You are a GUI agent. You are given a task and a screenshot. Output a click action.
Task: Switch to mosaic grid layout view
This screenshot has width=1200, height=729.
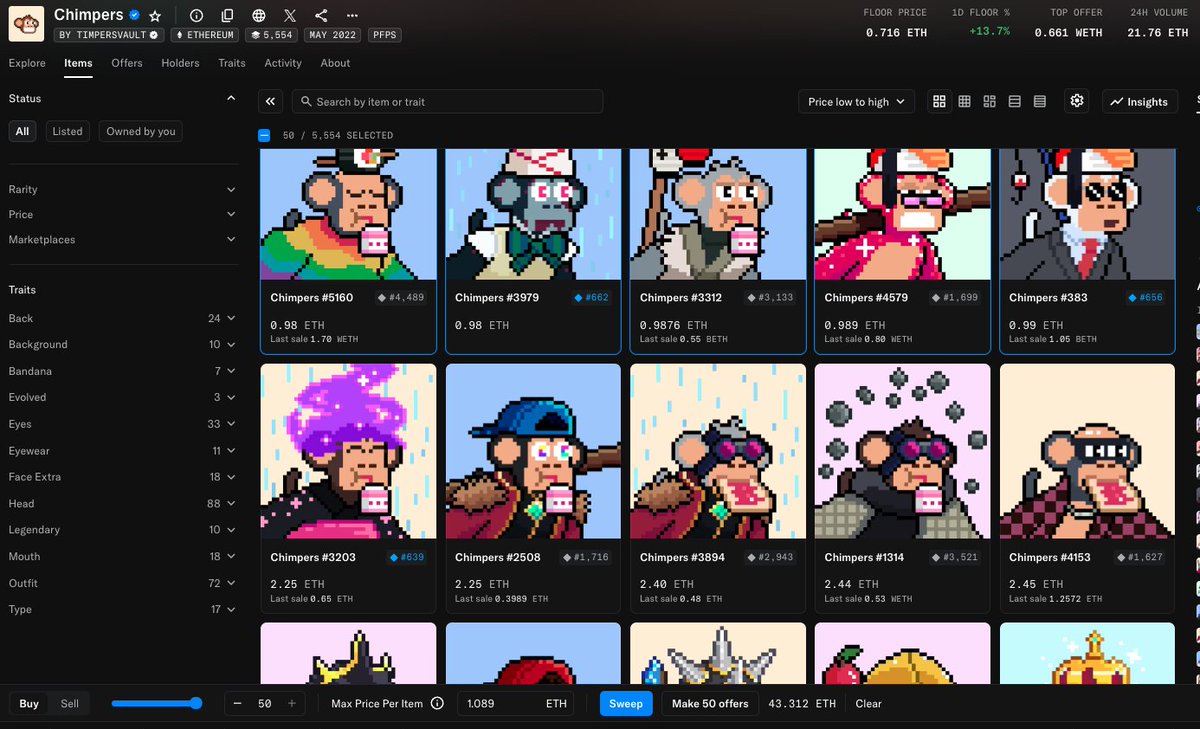(990, 101)
